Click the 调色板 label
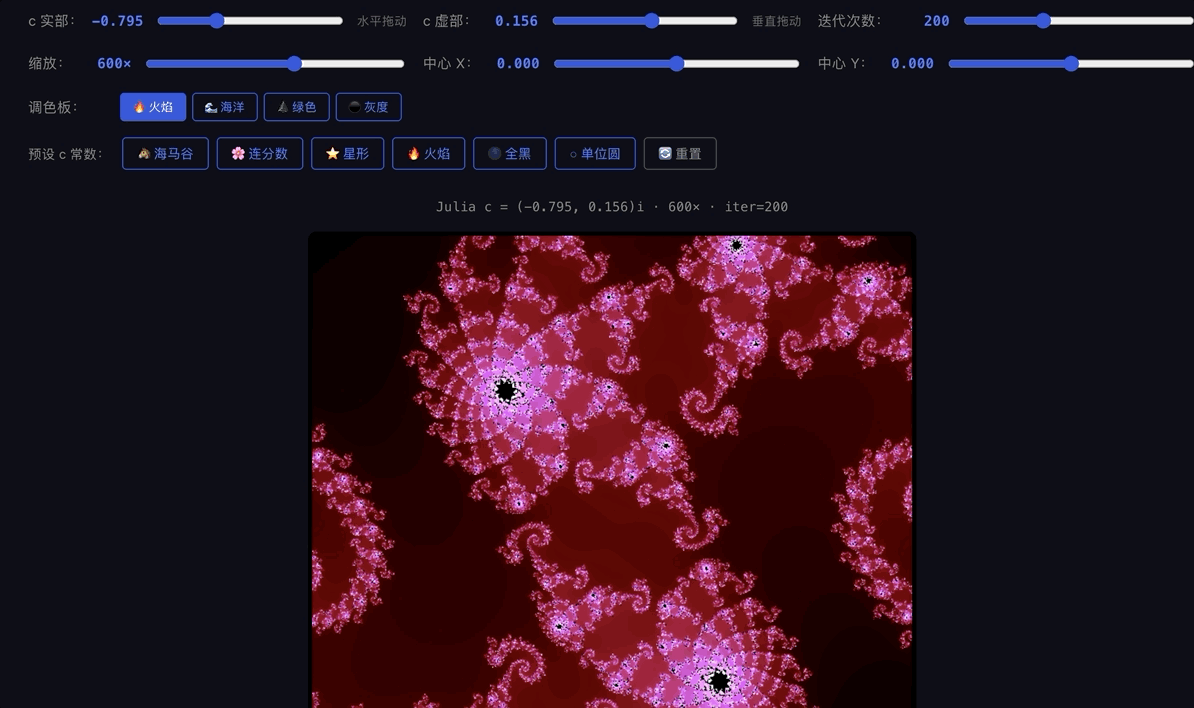The width and height of the screenshot is (1194, 708). click(53, 107)
